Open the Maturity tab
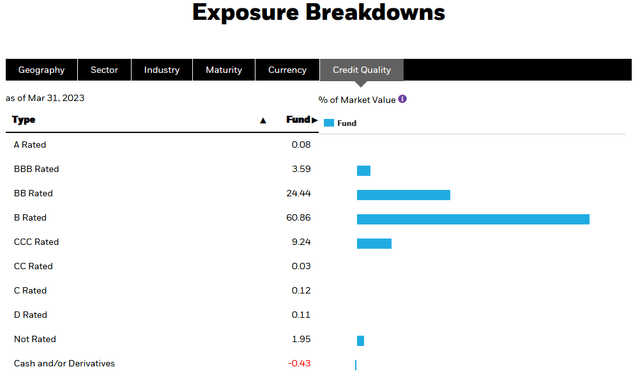This screenshot has height=376, width=640. (x=224, y=70)
